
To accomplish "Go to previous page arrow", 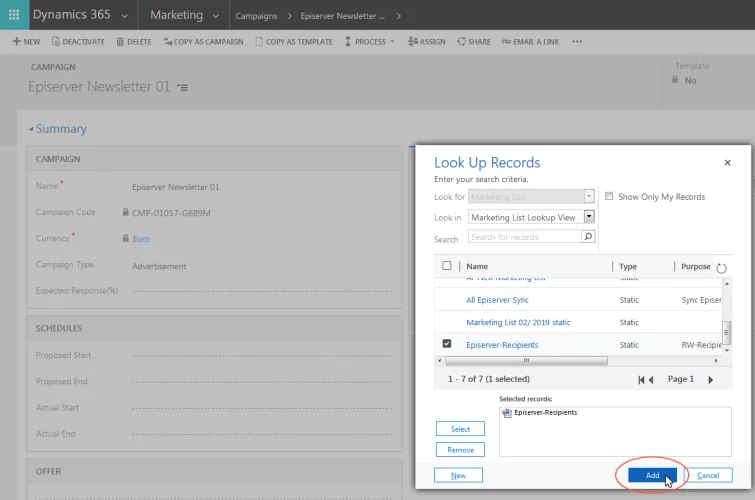I will pyautogui.click(x=651, y=380).
